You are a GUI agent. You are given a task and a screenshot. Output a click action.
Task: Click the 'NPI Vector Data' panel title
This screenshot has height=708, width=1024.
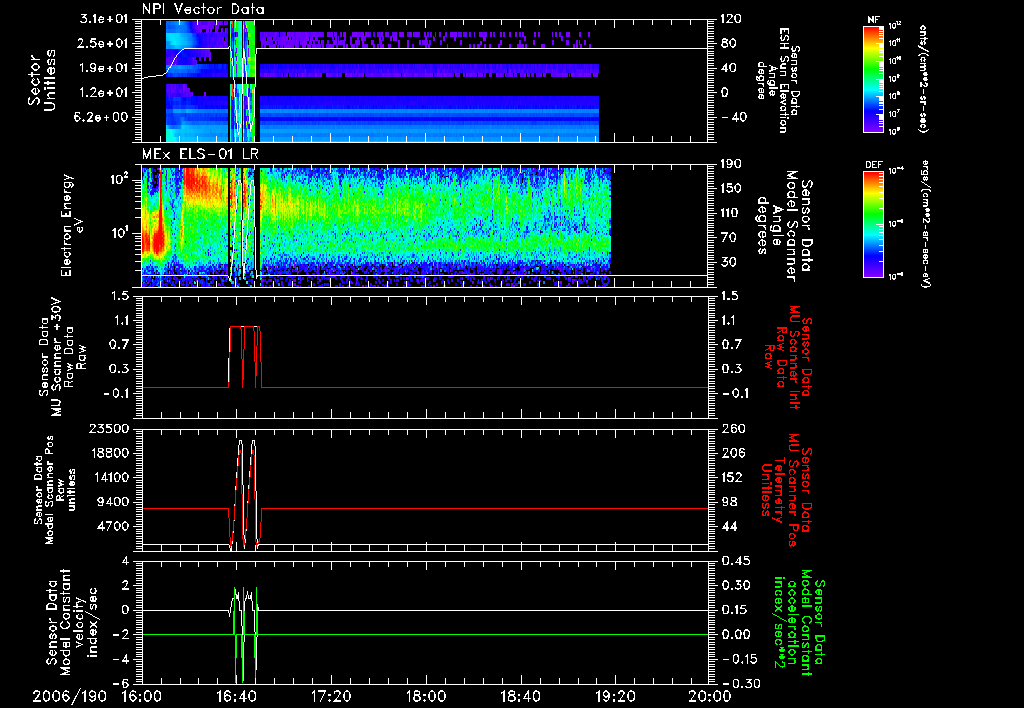click(x=203, y=9)
